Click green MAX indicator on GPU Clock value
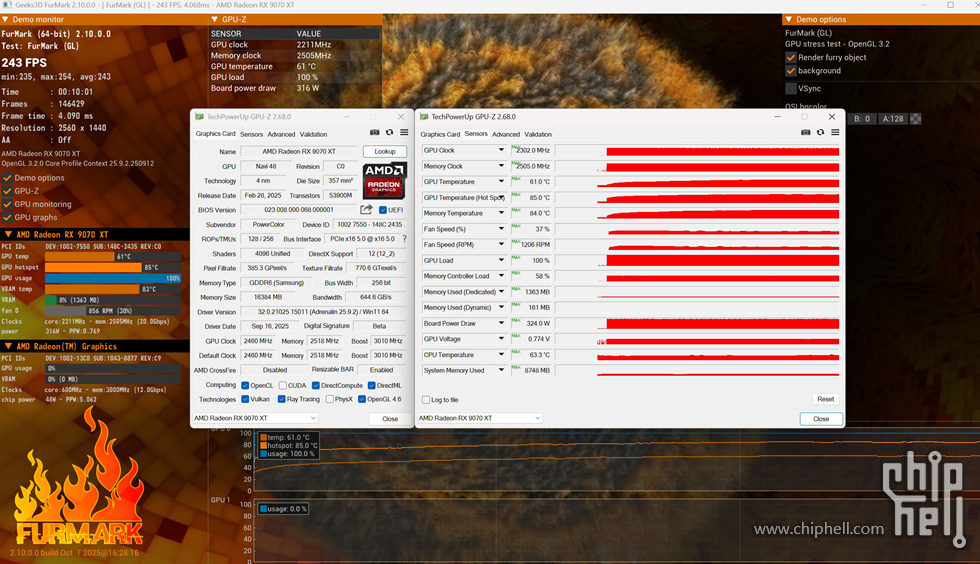 (x=516, y=147)
